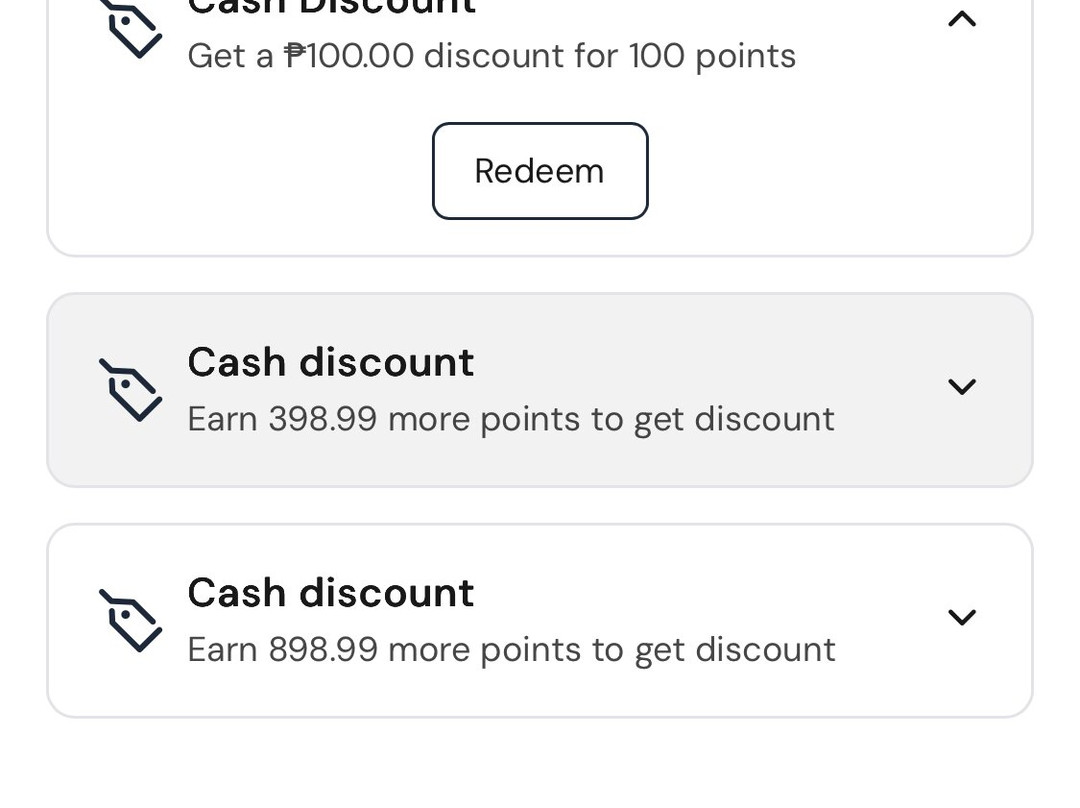The image size is (1080, 808).
Task: Tap 'Earn 898.99 more points to get discount'
Action: tap(511, 650)
